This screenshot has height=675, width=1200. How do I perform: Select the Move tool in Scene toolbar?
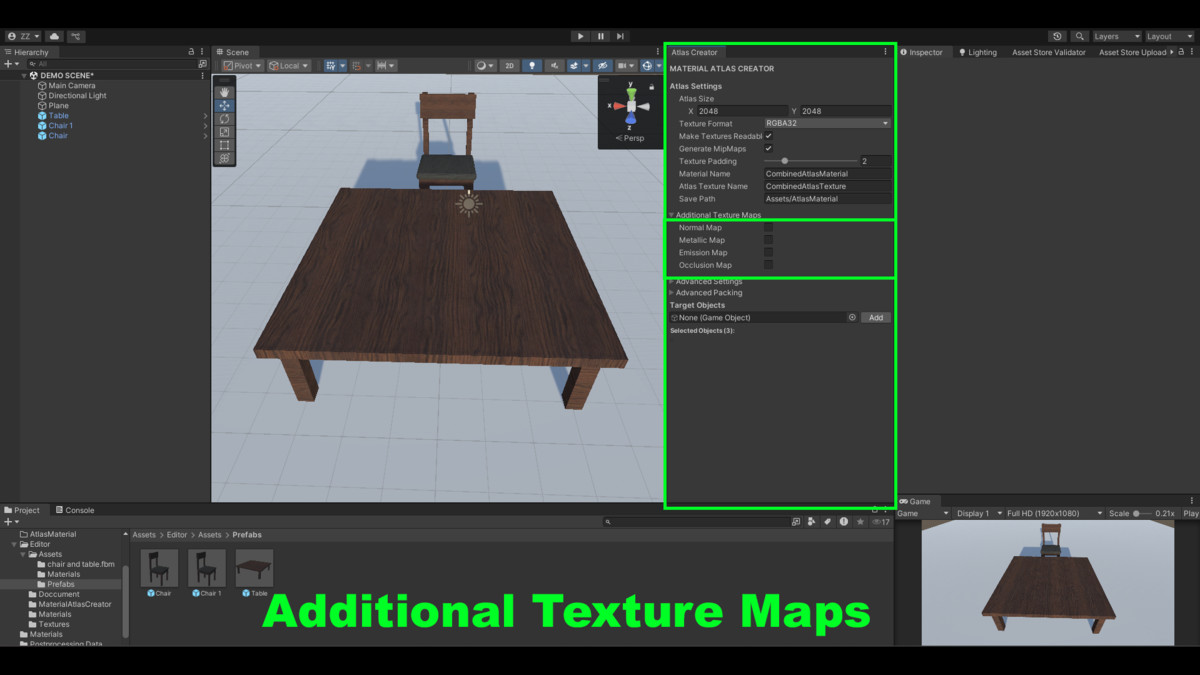(224, 106)
